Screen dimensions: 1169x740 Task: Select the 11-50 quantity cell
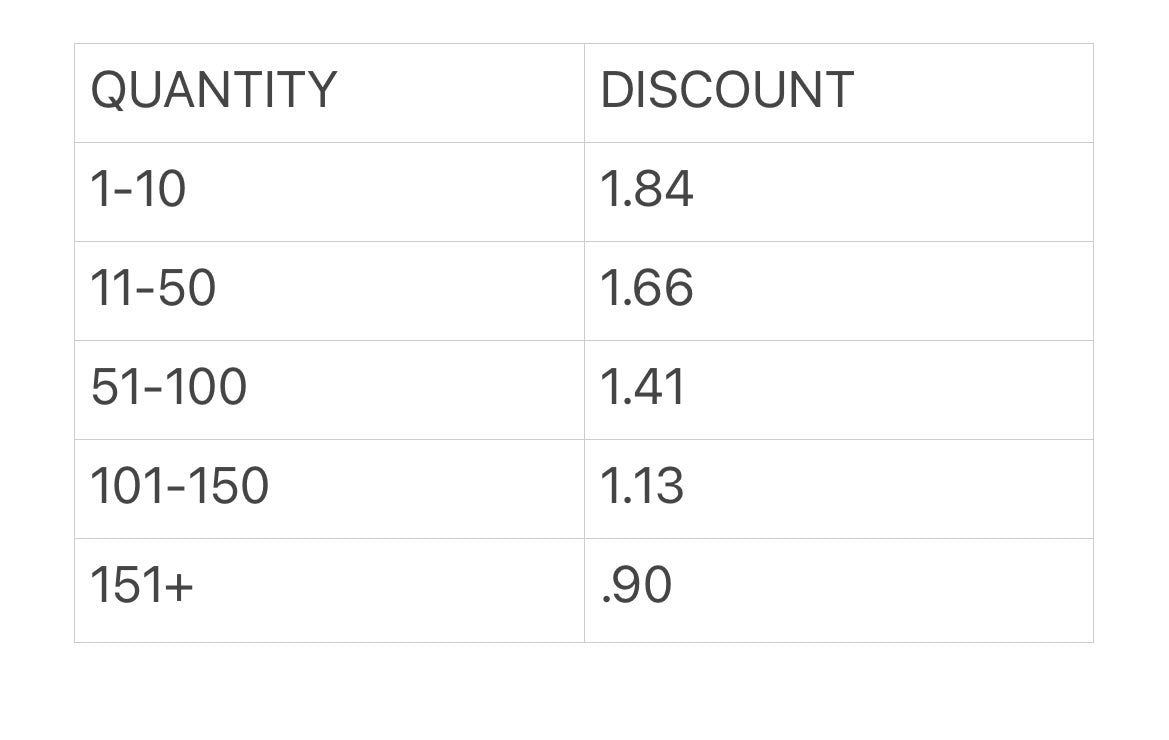(153, 288)
